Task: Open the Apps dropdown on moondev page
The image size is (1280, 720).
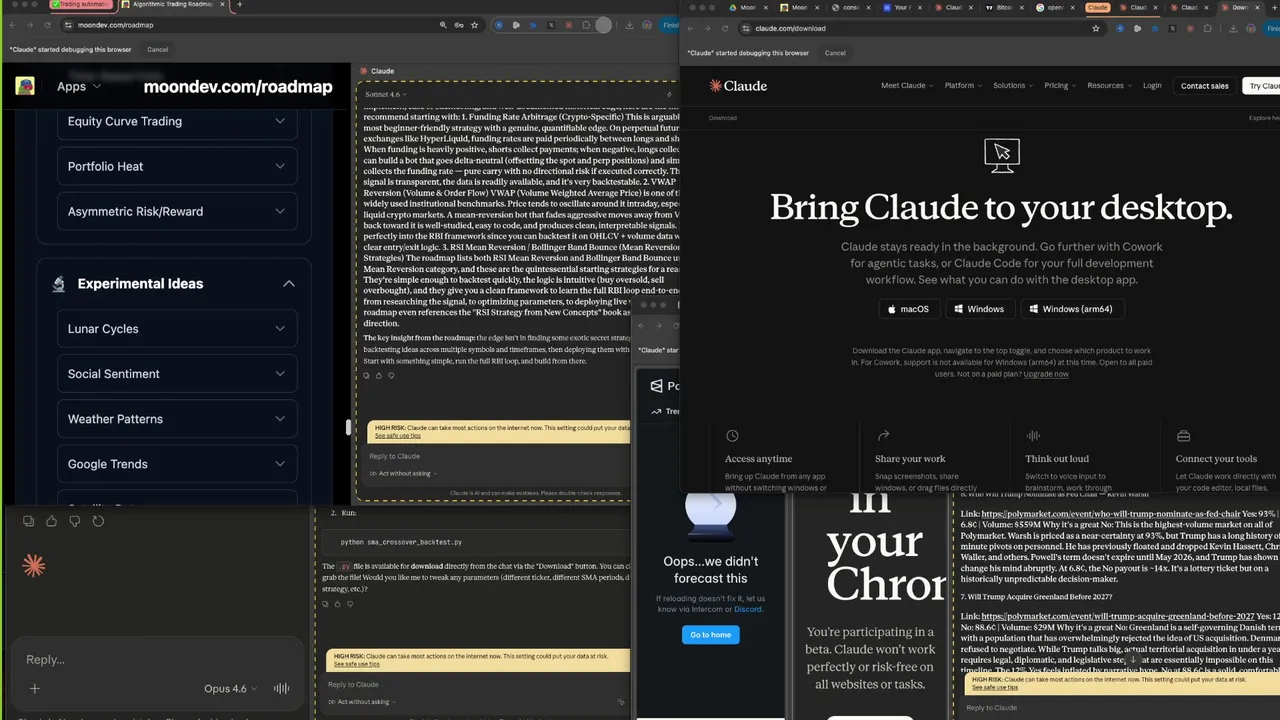Action: click(x=79, y=86)
